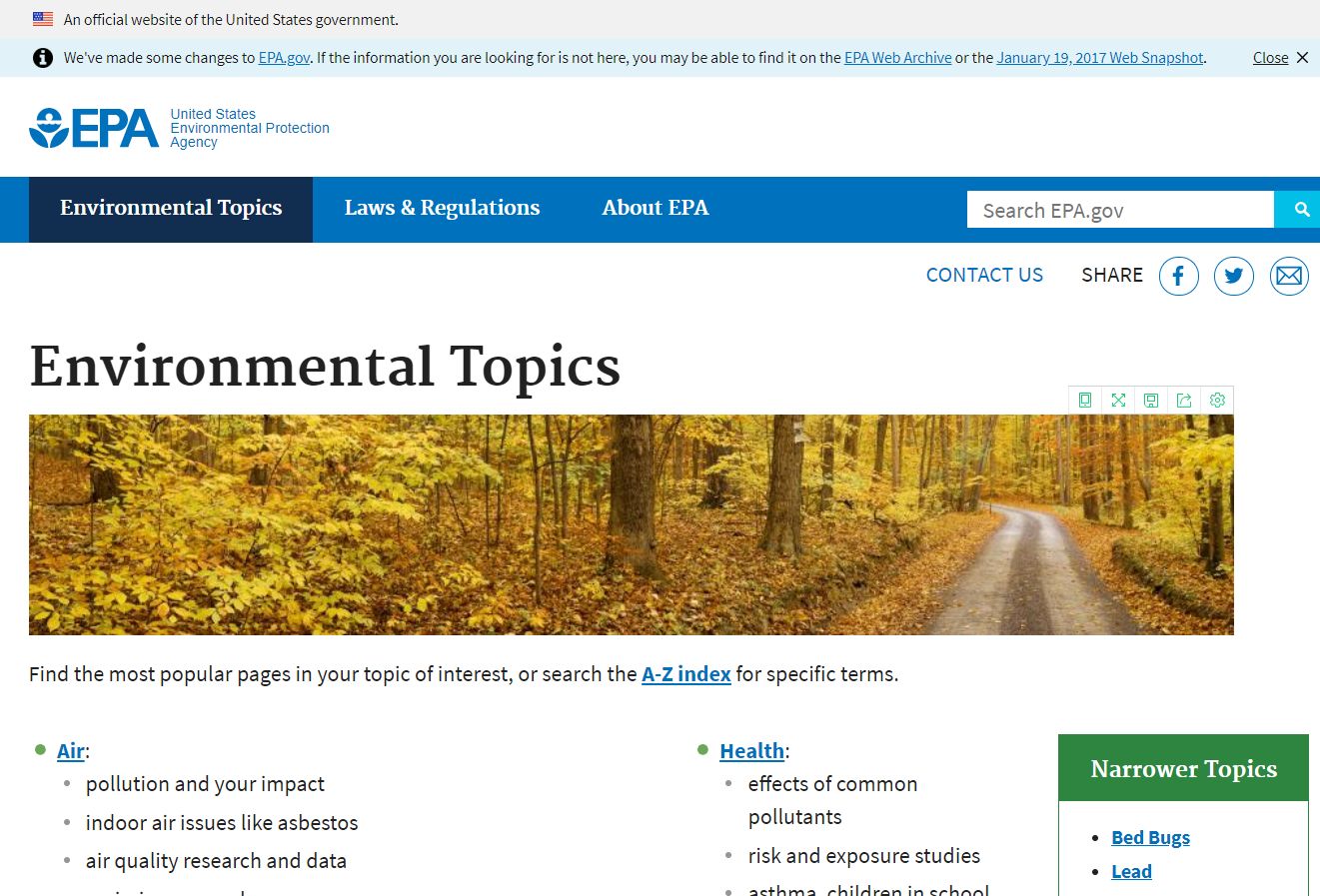Open the Contact Us link
This screenshot has width=1320, height=896.
(984, 276)
